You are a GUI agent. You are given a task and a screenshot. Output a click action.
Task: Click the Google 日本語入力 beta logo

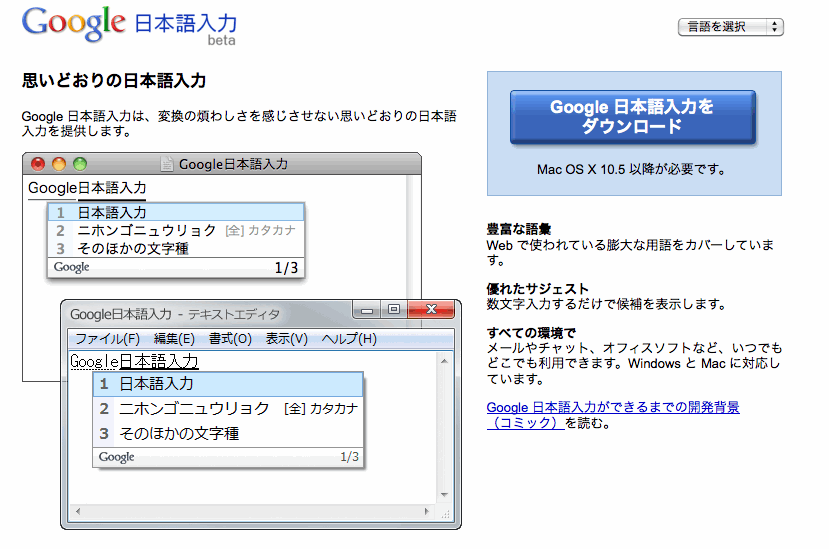pyautogui.click(x=129, y=26)
